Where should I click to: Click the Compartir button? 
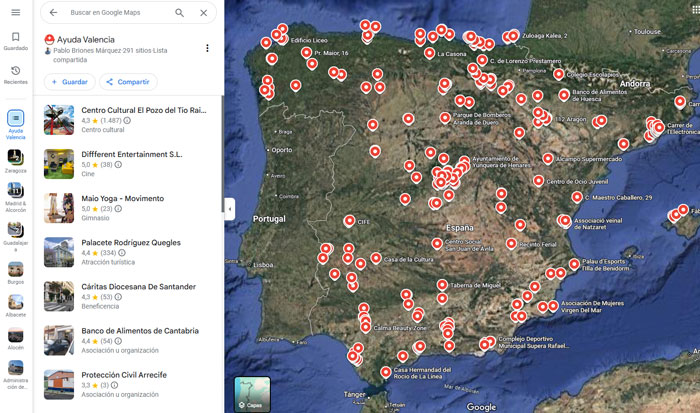pos(127,81)
